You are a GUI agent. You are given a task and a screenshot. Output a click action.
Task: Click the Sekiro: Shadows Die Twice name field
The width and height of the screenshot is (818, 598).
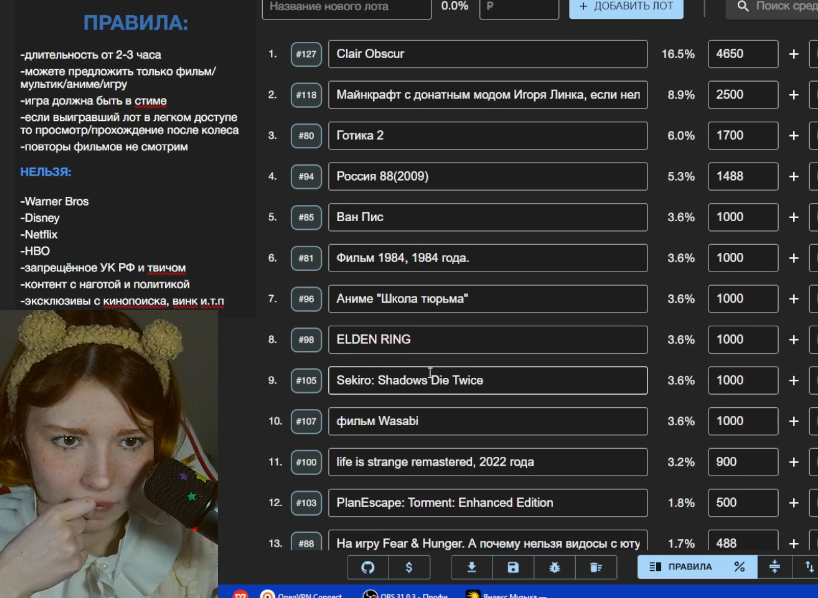(x=488, y=380)
